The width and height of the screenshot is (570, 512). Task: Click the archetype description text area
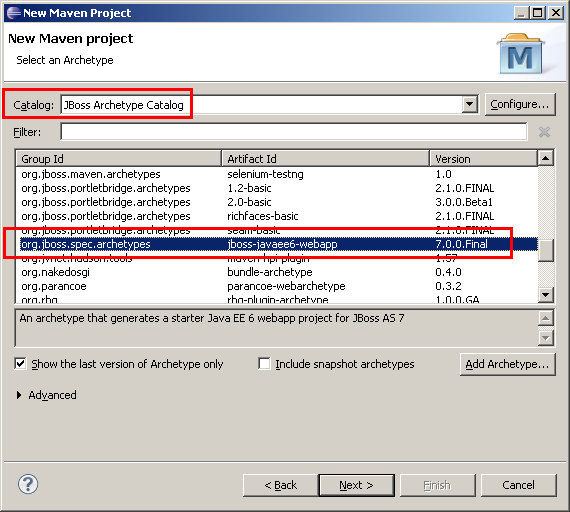coord(277,328)
